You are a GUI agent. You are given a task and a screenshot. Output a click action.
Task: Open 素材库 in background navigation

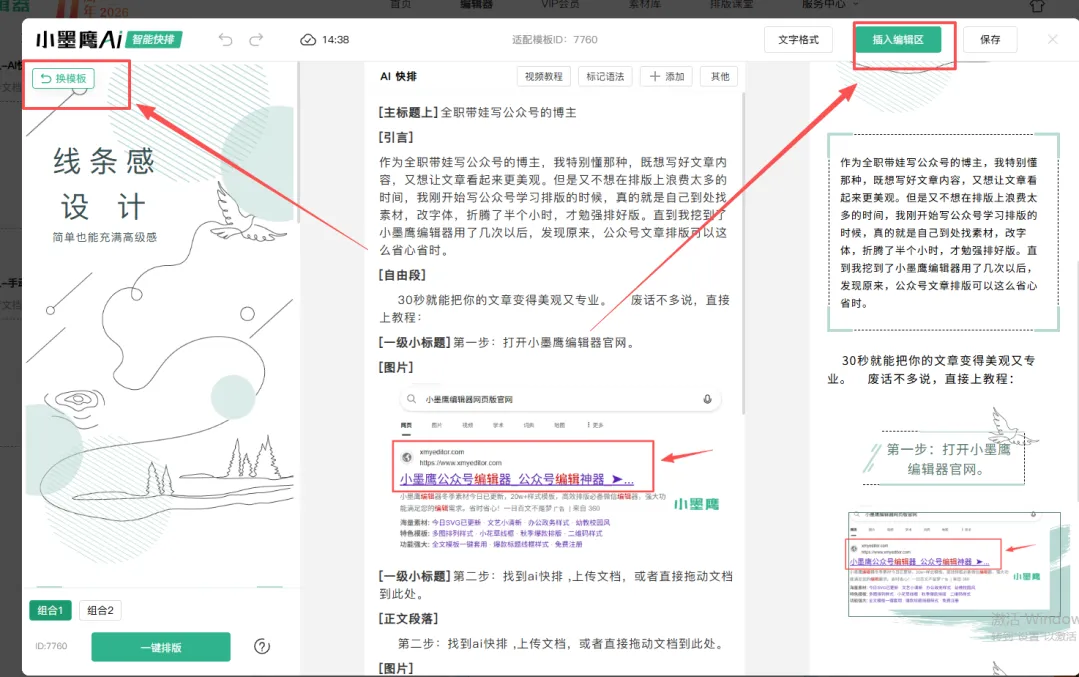(x=645, y=4)
